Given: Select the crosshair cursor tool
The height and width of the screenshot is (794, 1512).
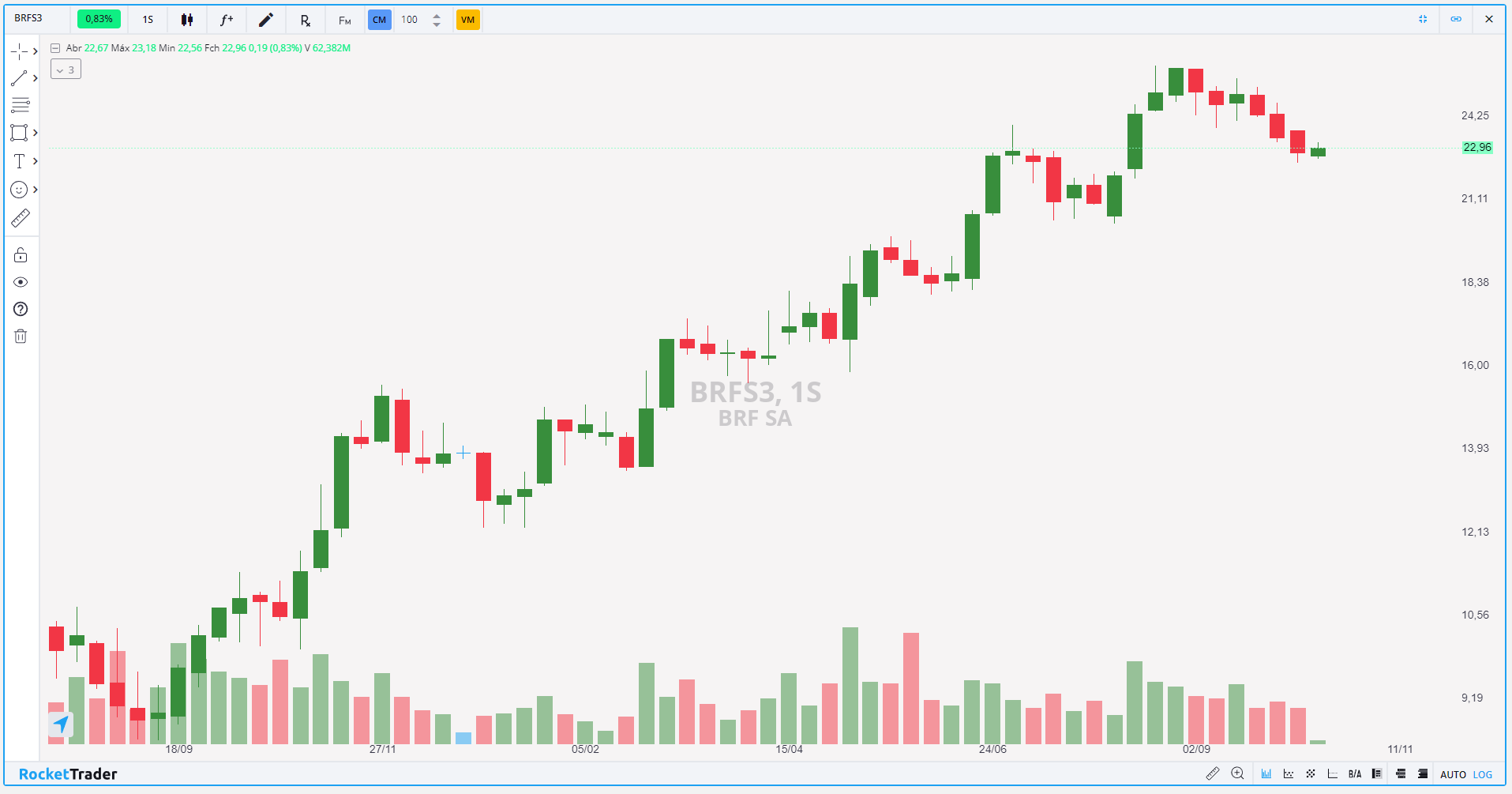Looking at the screenshot, I should [x=19, y=51].
